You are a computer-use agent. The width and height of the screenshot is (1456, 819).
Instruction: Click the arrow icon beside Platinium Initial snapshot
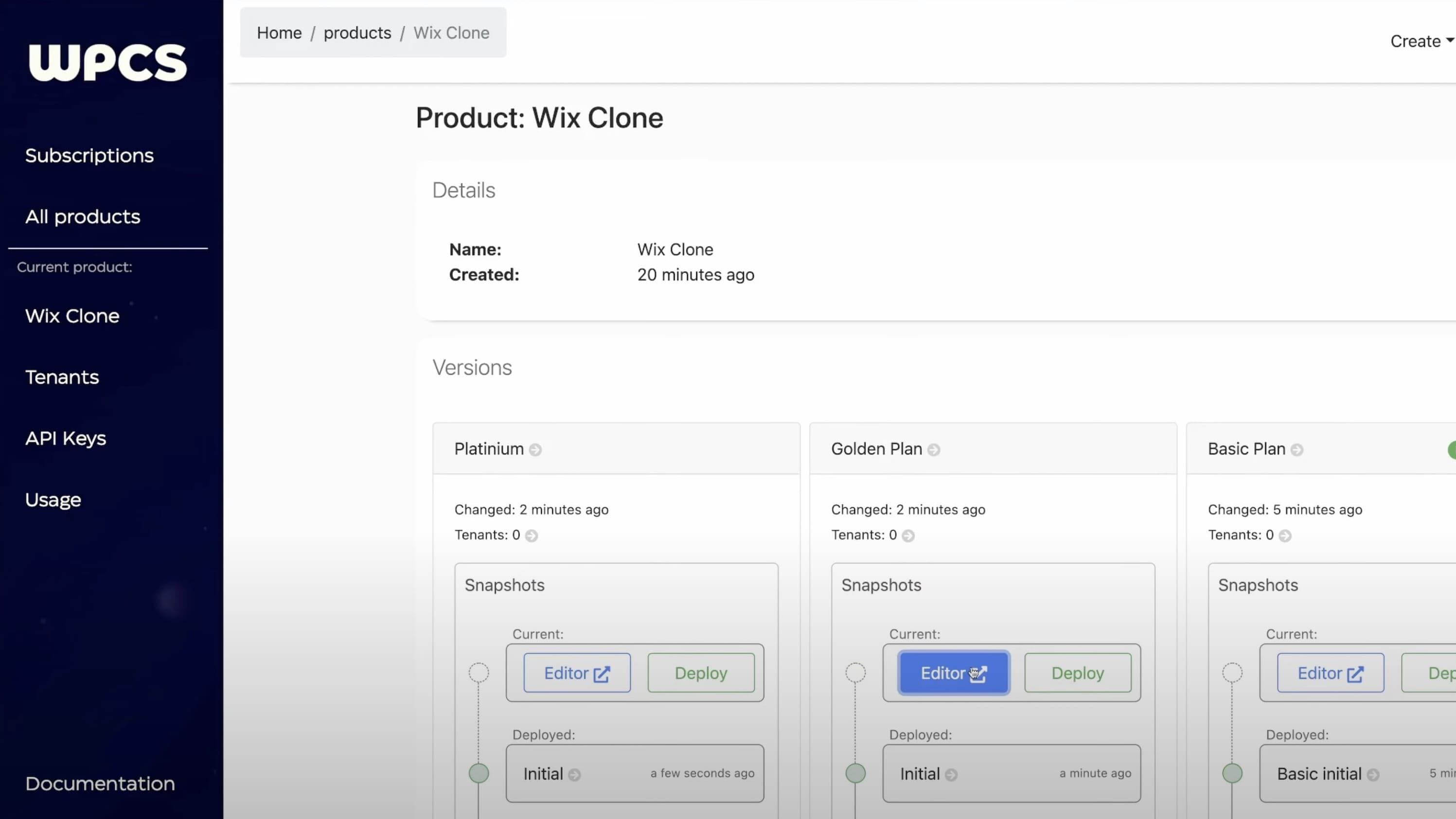pos(574,775)
